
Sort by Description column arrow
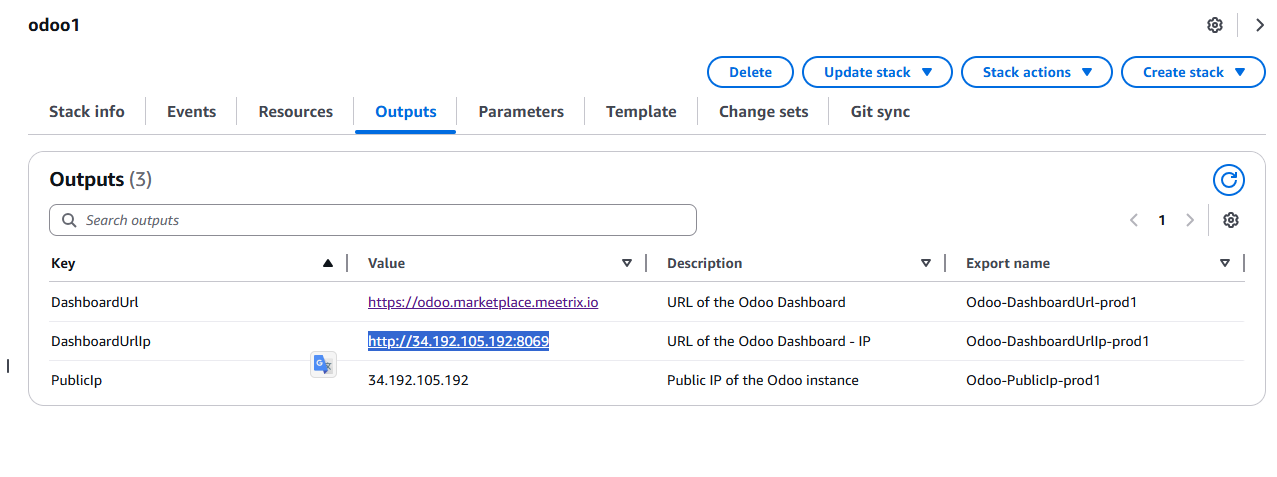[925, 263]
